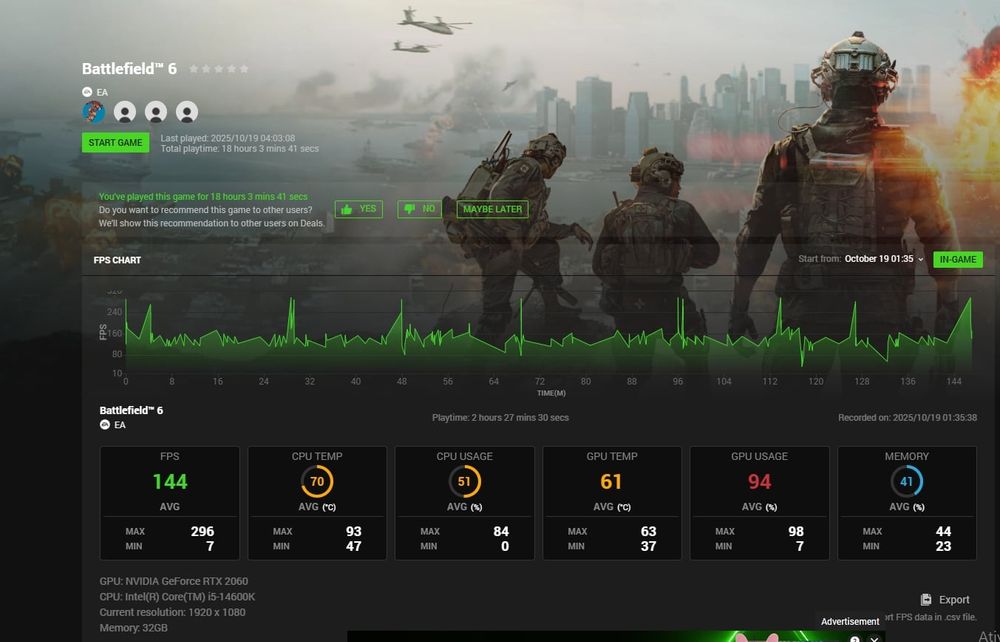Click the thumbs-up icon on YES

(346, 209)
